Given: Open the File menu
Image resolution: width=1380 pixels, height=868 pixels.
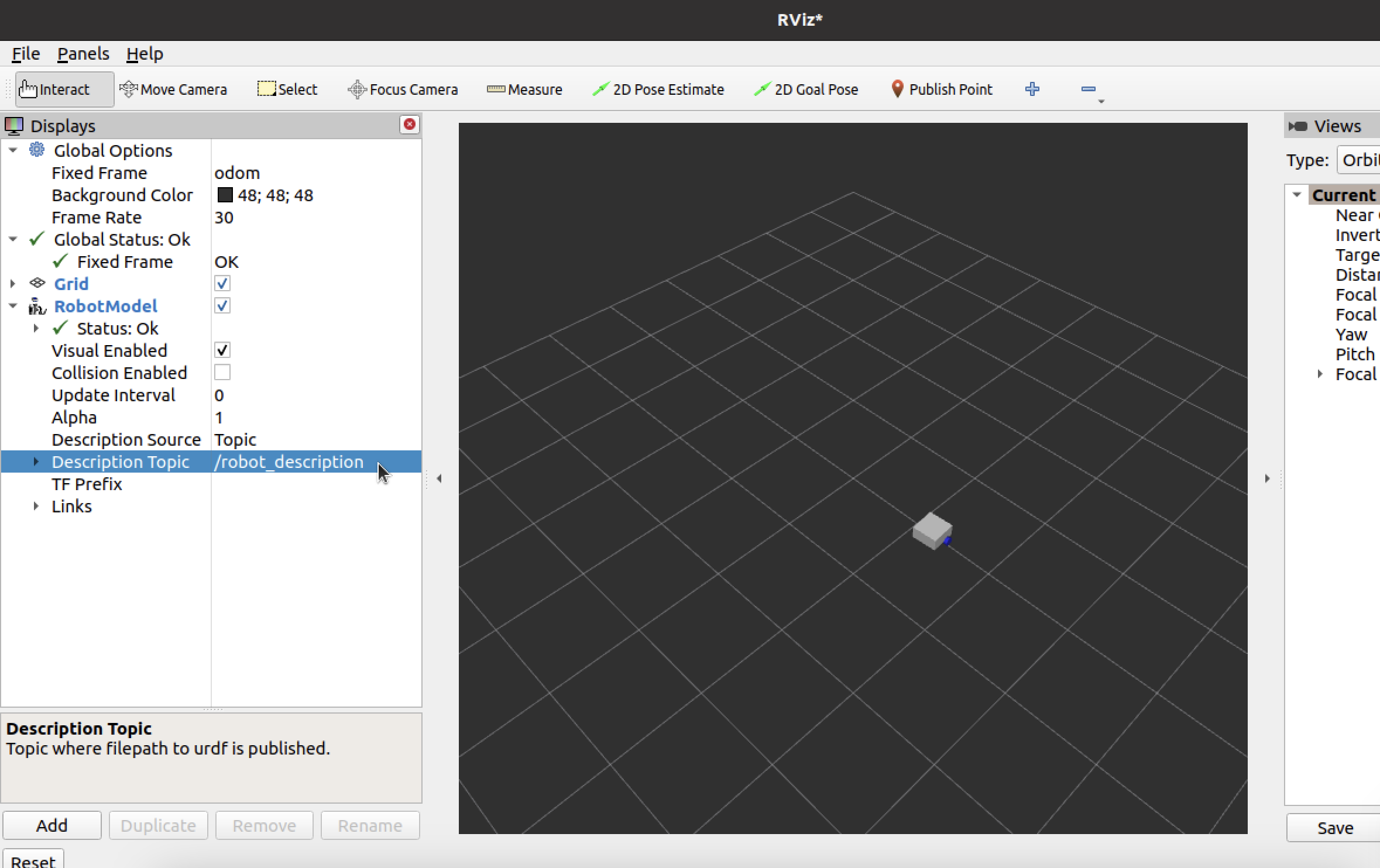Looking at the screenshot, I should (x=26, y=54).
